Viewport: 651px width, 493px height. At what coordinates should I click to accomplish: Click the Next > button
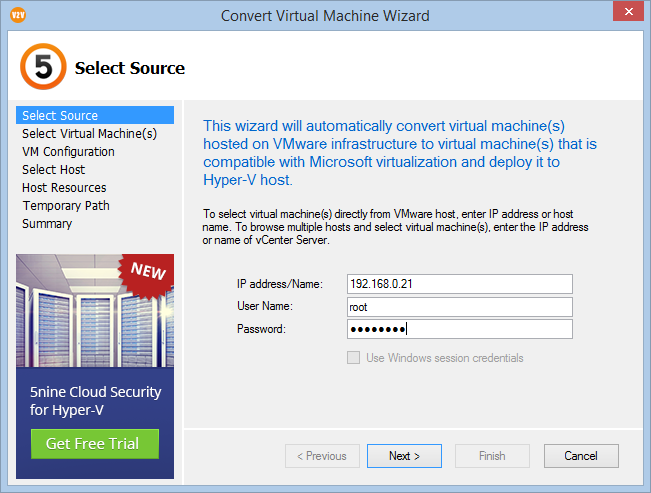click(x=404, y=456)
